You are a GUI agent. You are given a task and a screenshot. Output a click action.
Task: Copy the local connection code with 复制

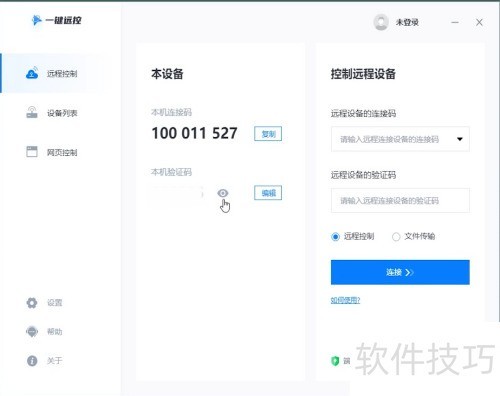[268, 134]
